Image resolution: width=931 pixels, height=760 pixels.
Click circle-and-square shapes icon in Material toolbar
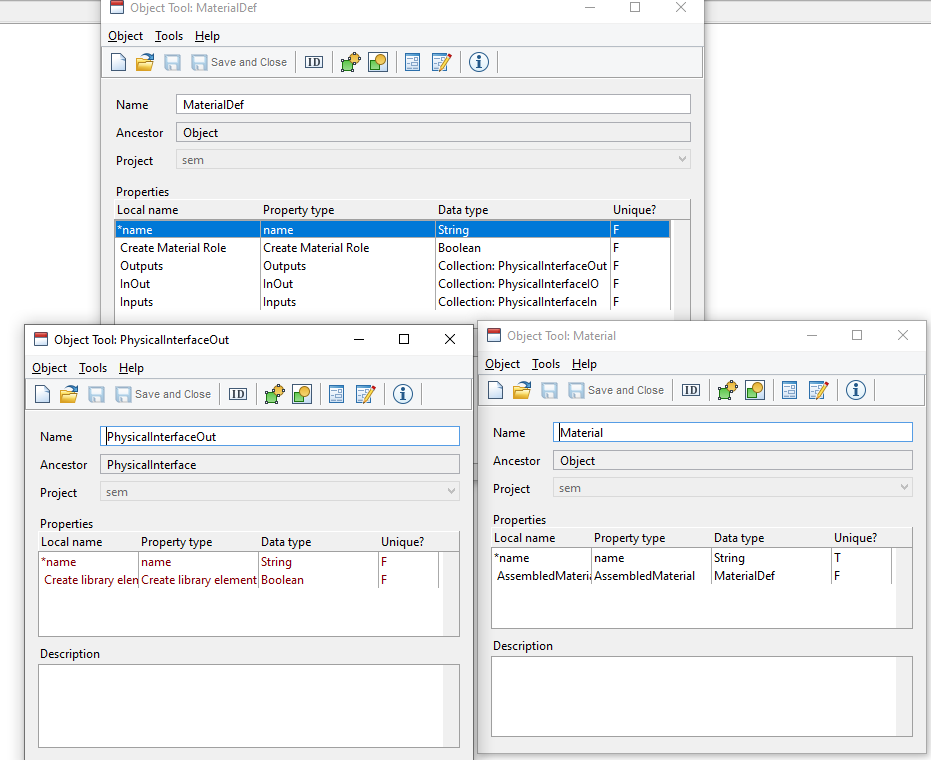coord(755,390)
